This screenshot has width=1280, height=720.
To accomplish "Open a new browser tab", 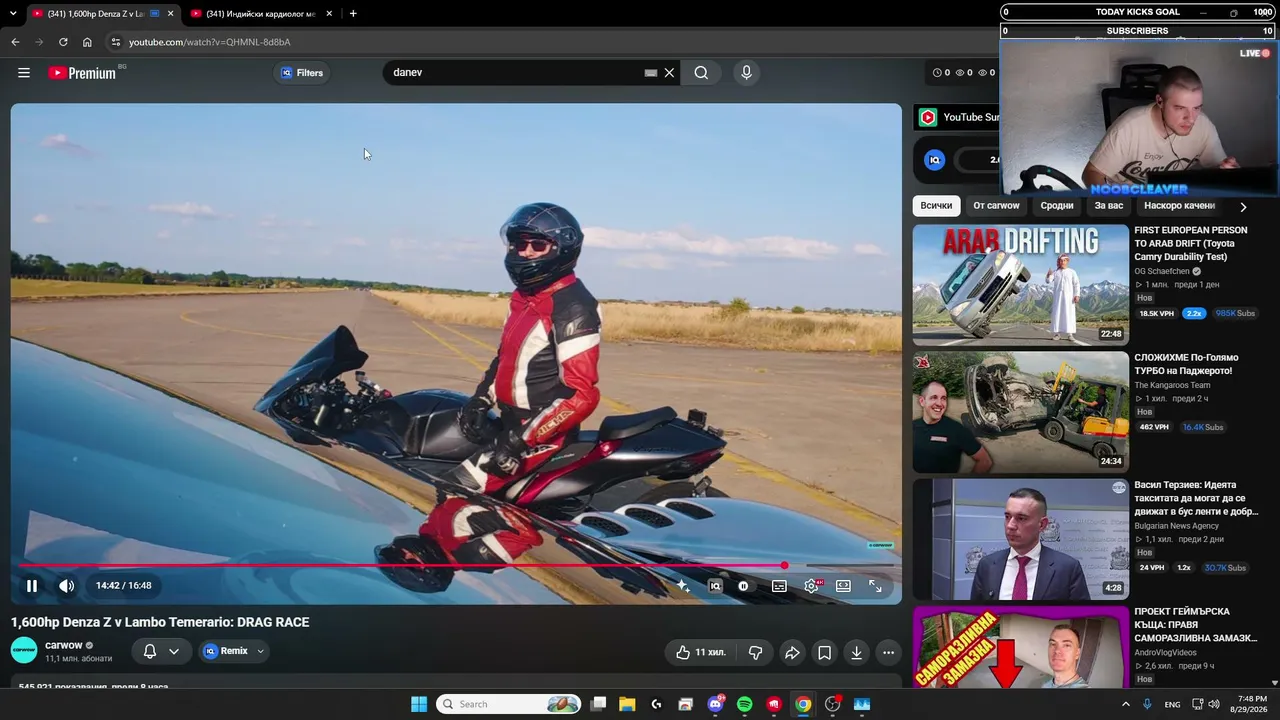I will 353,14.
